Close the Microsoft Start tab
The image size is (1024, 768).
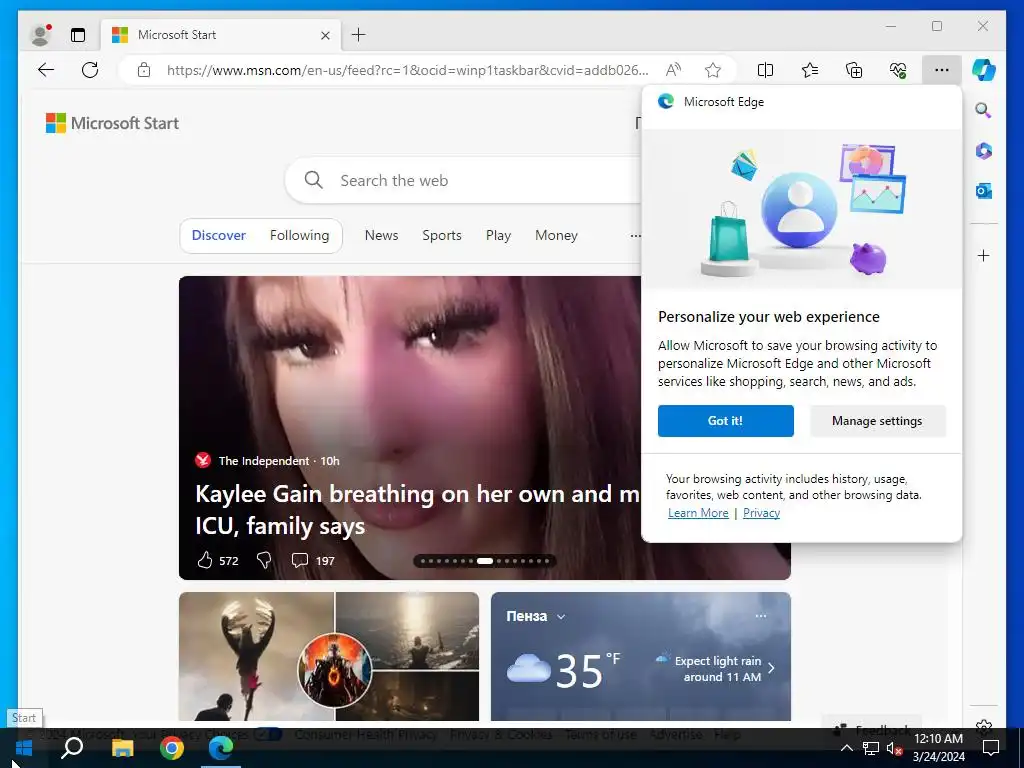coord(325,35)
